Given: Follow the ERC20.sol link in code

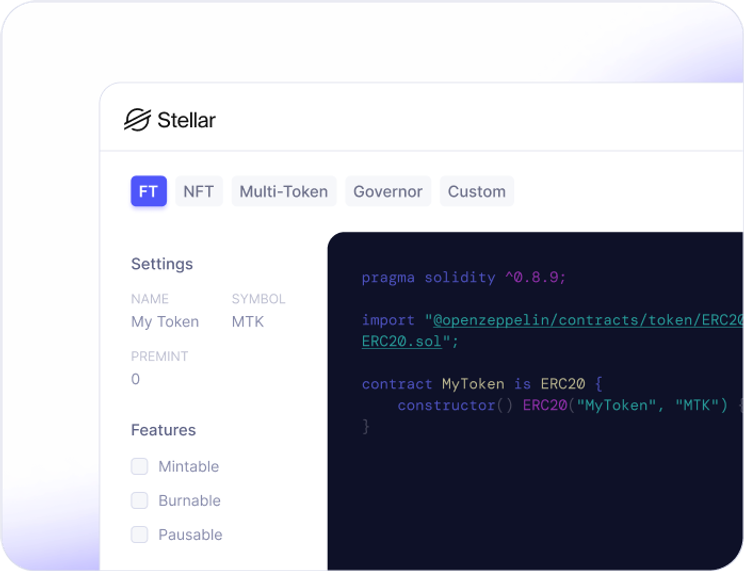Looking at the screenshot, I should tap(401, 341).
